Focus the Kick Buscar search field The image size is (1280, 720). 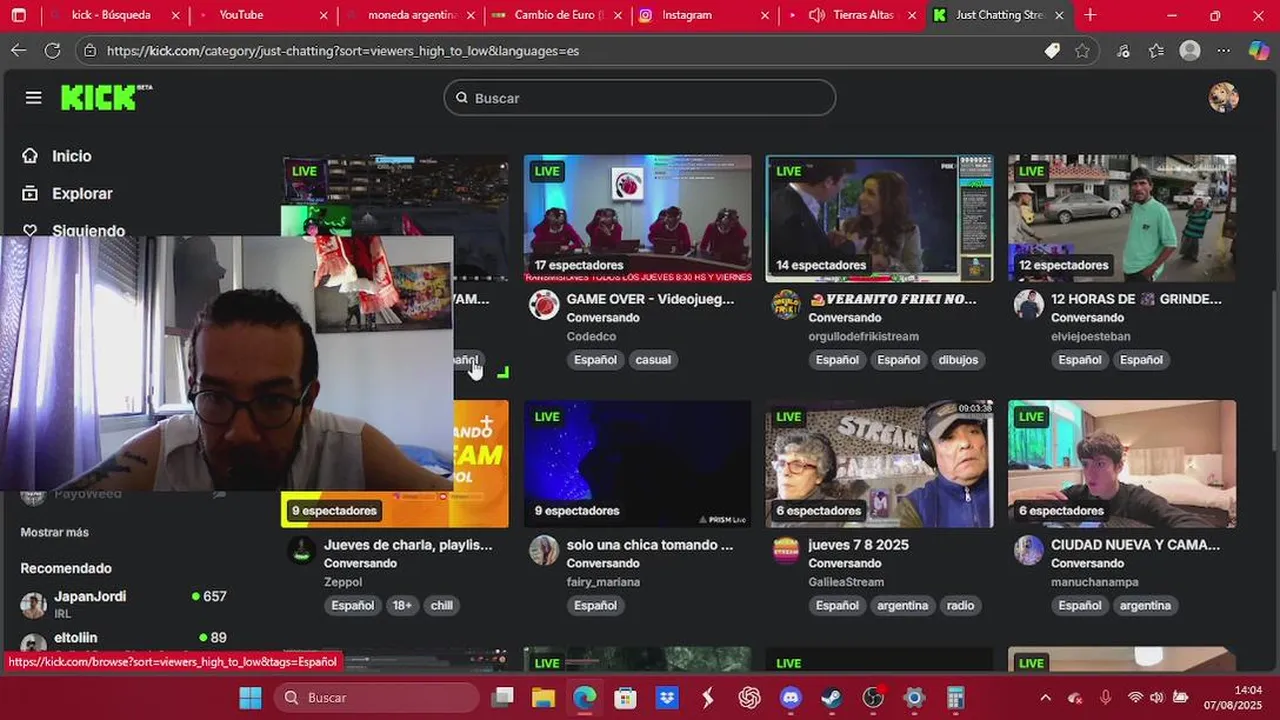(x=640, y=98)
